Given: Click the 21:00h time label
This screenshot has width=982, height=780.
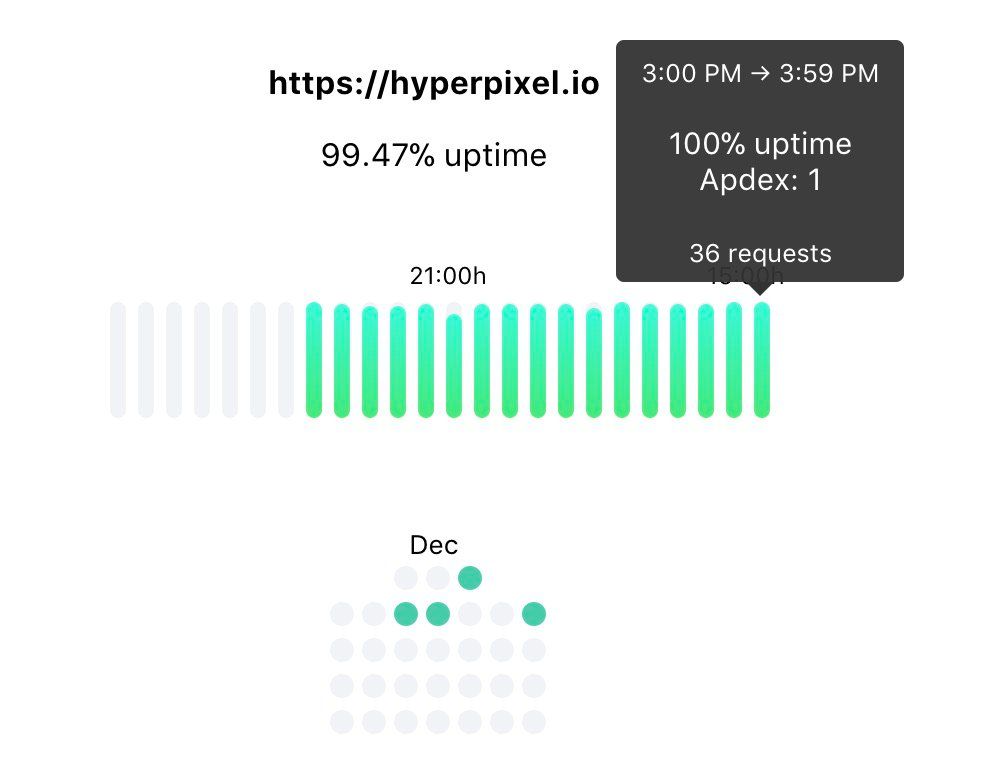Looking at the screenshot, I should pyautogui.click(x=448, y=276).
